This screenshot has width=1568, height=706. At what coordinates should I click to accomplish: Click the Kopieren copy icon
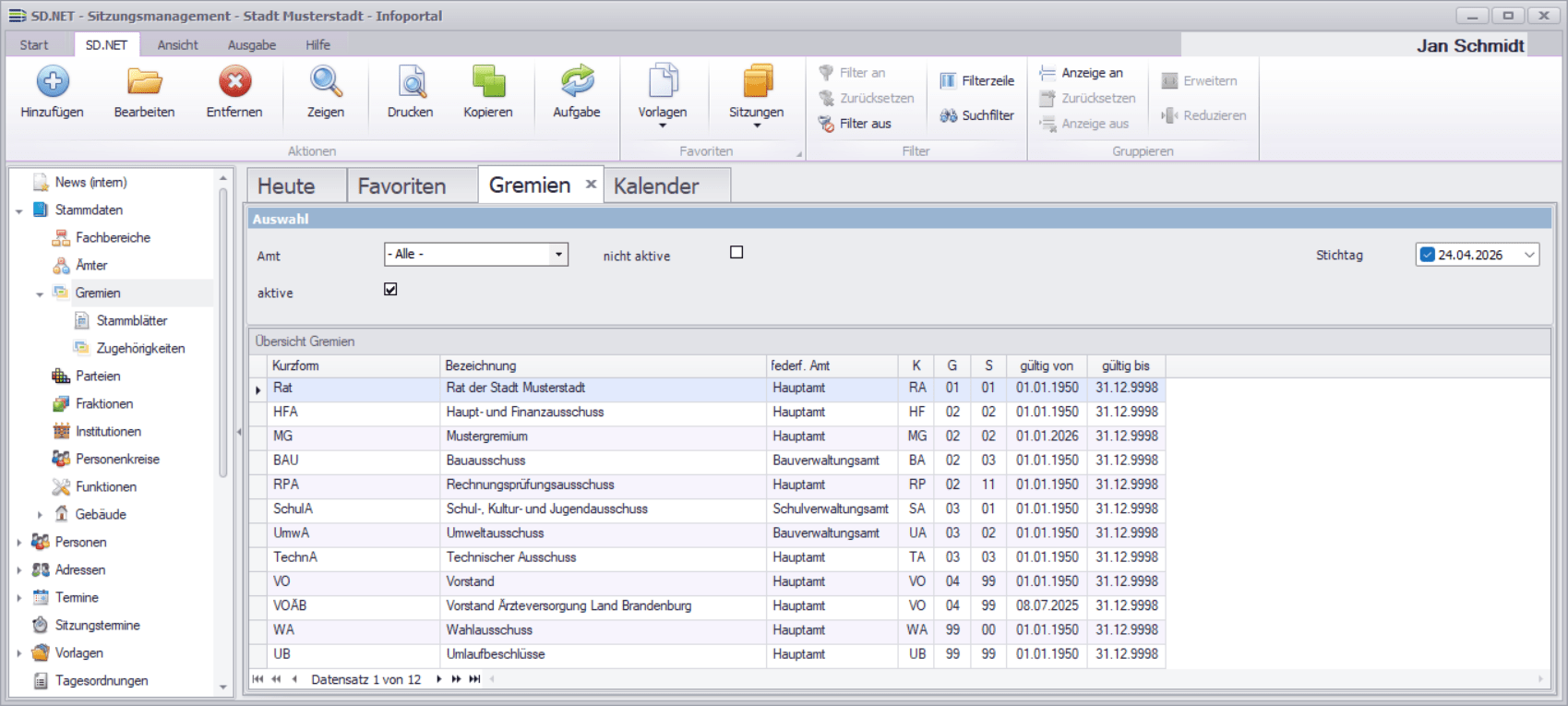[488, 82]
